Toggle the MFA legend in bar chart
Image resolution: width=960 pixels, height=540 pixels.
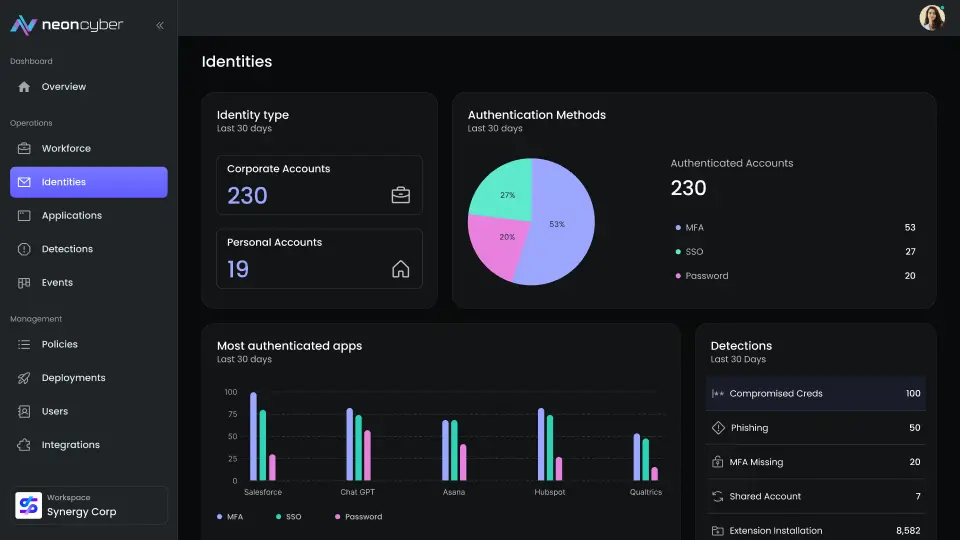pos(230,517)
